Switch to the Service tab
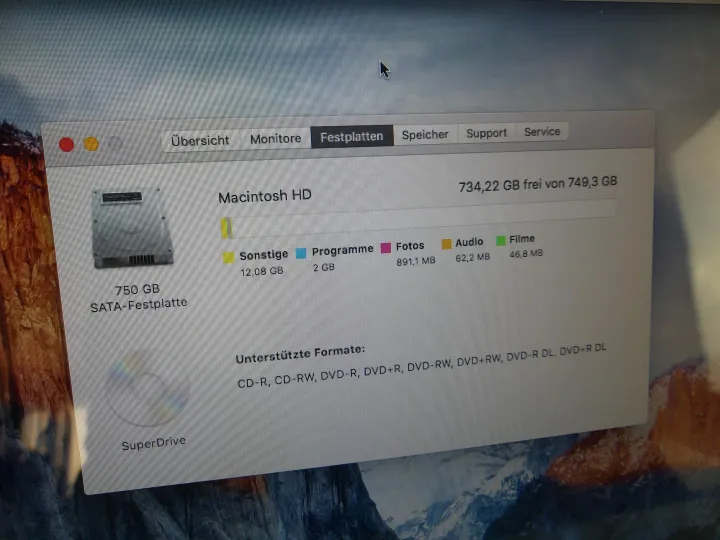 click(542, 132)
